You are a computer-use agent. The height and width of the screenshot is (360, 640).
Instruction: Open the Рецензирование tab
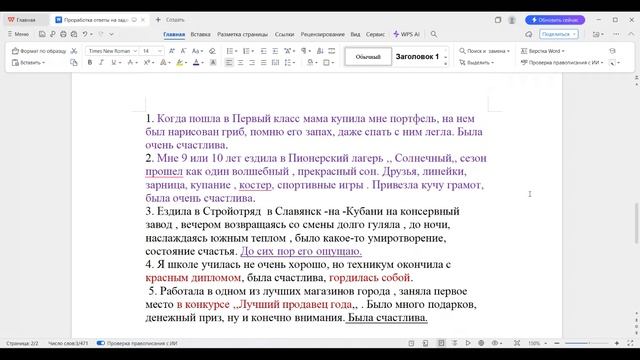tap(322, 34)
